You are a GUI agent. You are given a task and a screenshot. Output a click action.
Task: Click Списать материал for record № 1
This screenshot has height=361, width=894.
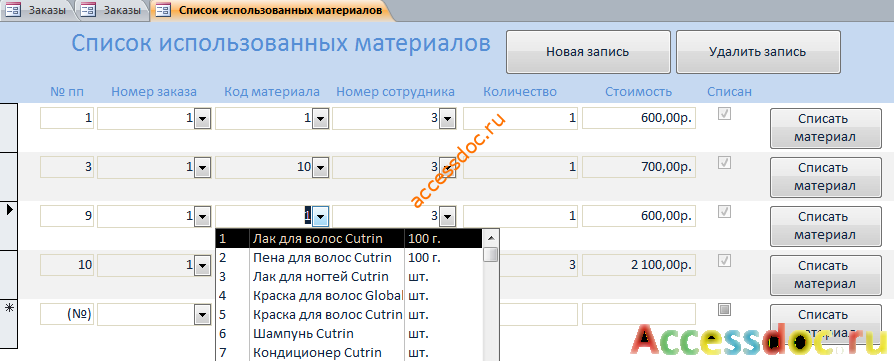(x=825, y=128)
